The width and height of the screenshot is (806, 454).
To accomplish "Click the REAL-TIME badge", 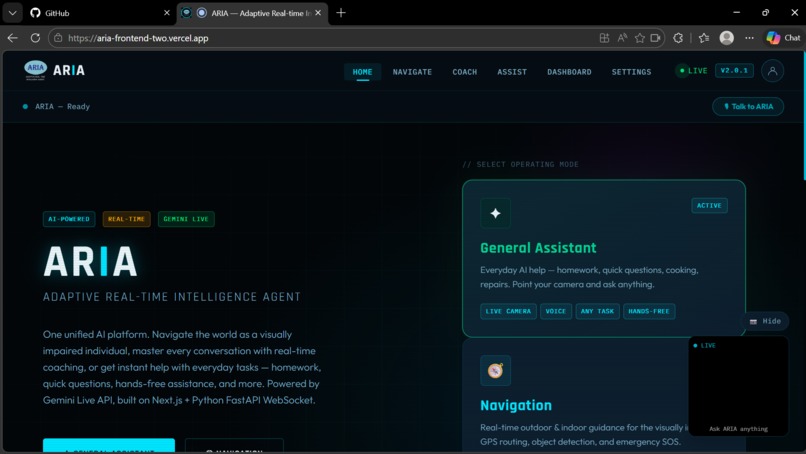I will click(x=126, y=219).
